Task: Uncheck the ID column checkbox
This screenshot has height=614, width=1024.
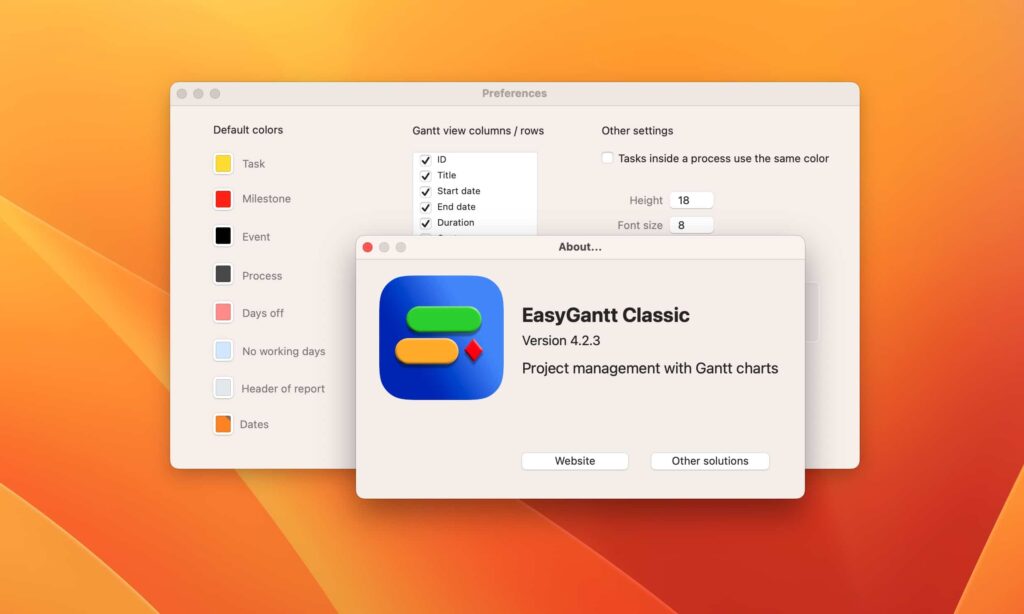Action: [x=426, y=158]
